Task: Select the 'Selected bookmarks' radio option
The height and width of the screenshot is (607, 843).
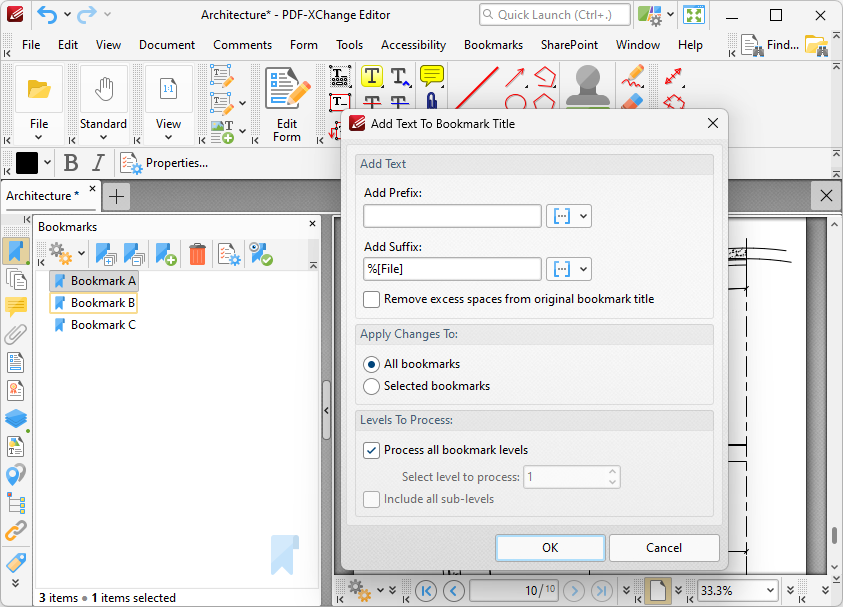Action: [372, 386]
